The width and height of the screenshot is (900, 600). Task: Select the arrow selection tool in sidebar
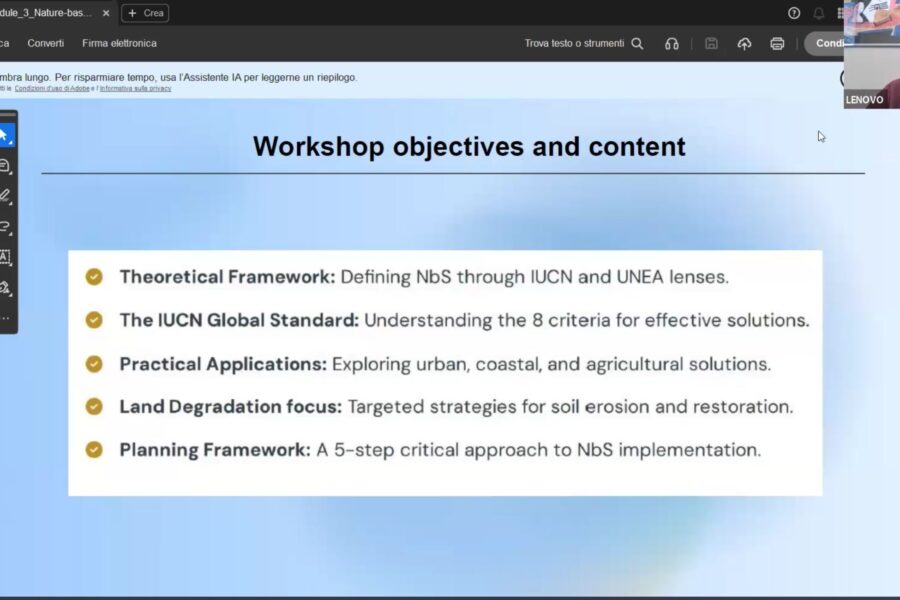coord(5,136)
